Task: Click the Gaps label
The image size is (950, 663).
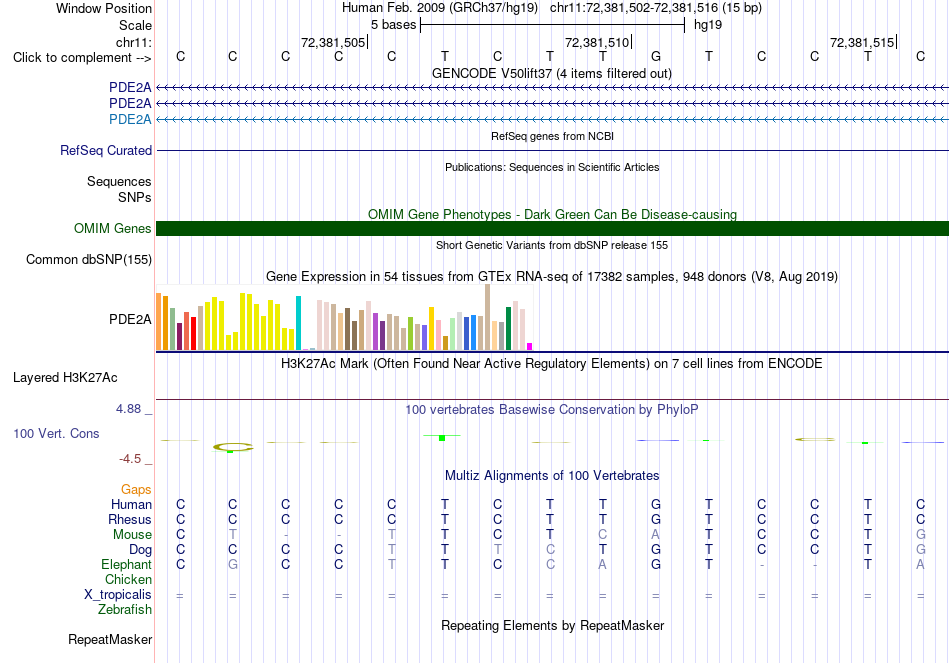Action: pos(136,490)
